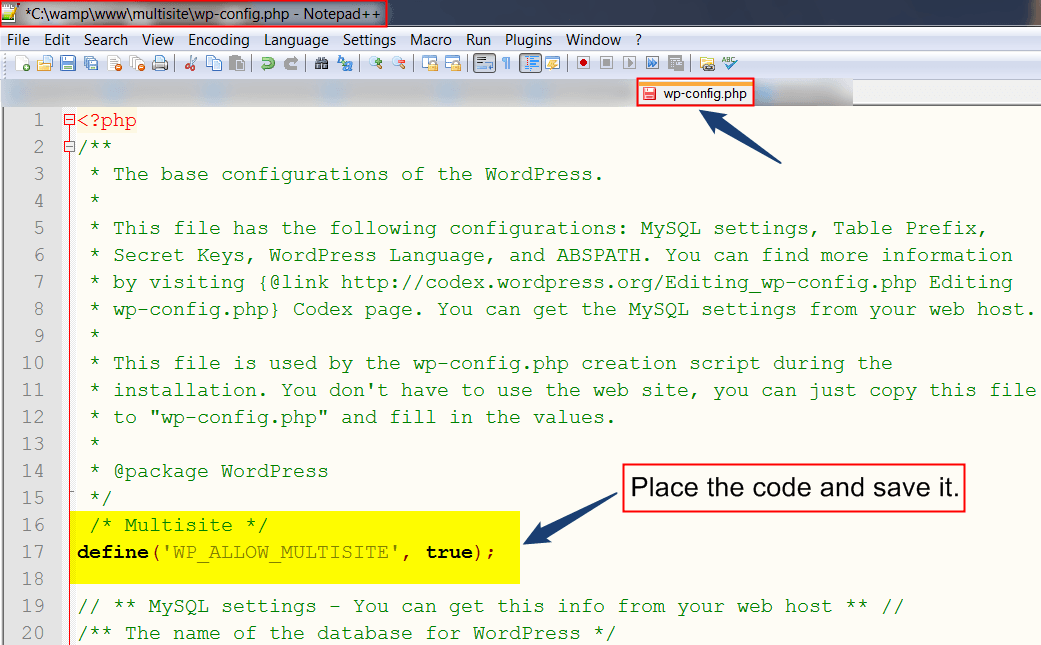Screen dimensions: 1041x645
Task: Click 'creation script during the' on line 10
Action: [x=736, y=364]
